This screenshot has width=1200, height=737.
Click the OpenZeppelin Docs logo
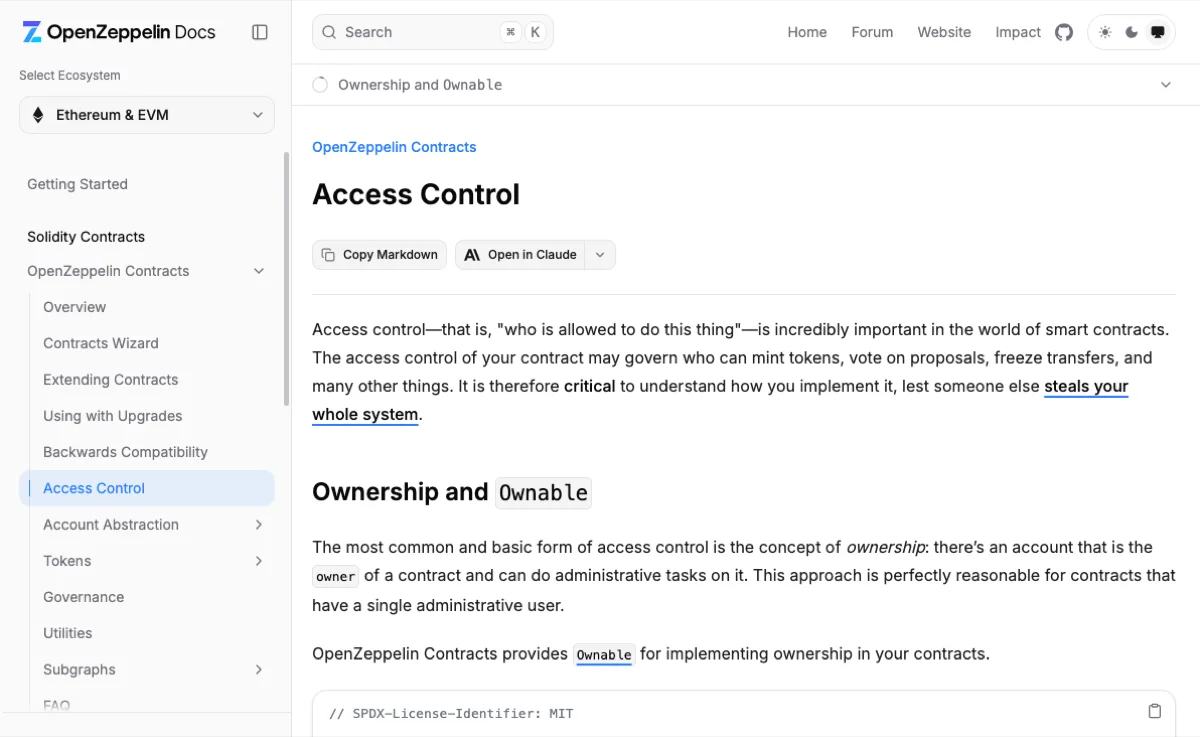[x=119, y=32]
